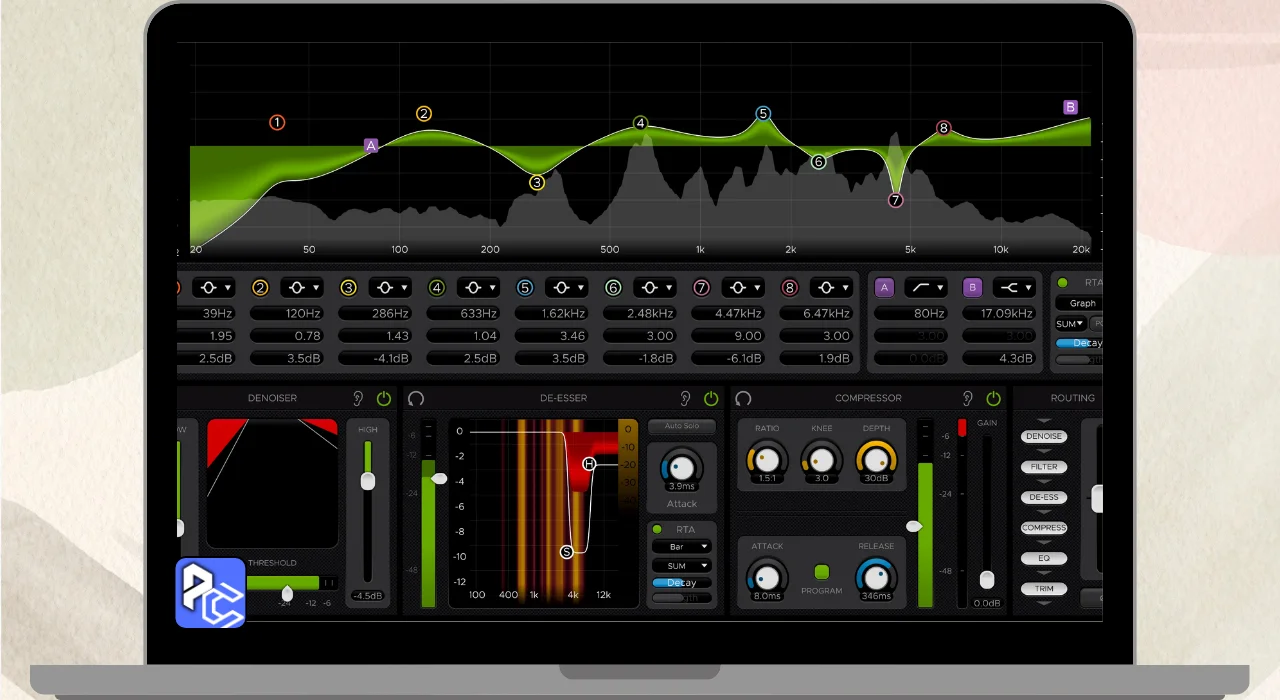Select EQ band node 2 on graph
Screen dimensions: 1280x700
(x=424, y=113)
